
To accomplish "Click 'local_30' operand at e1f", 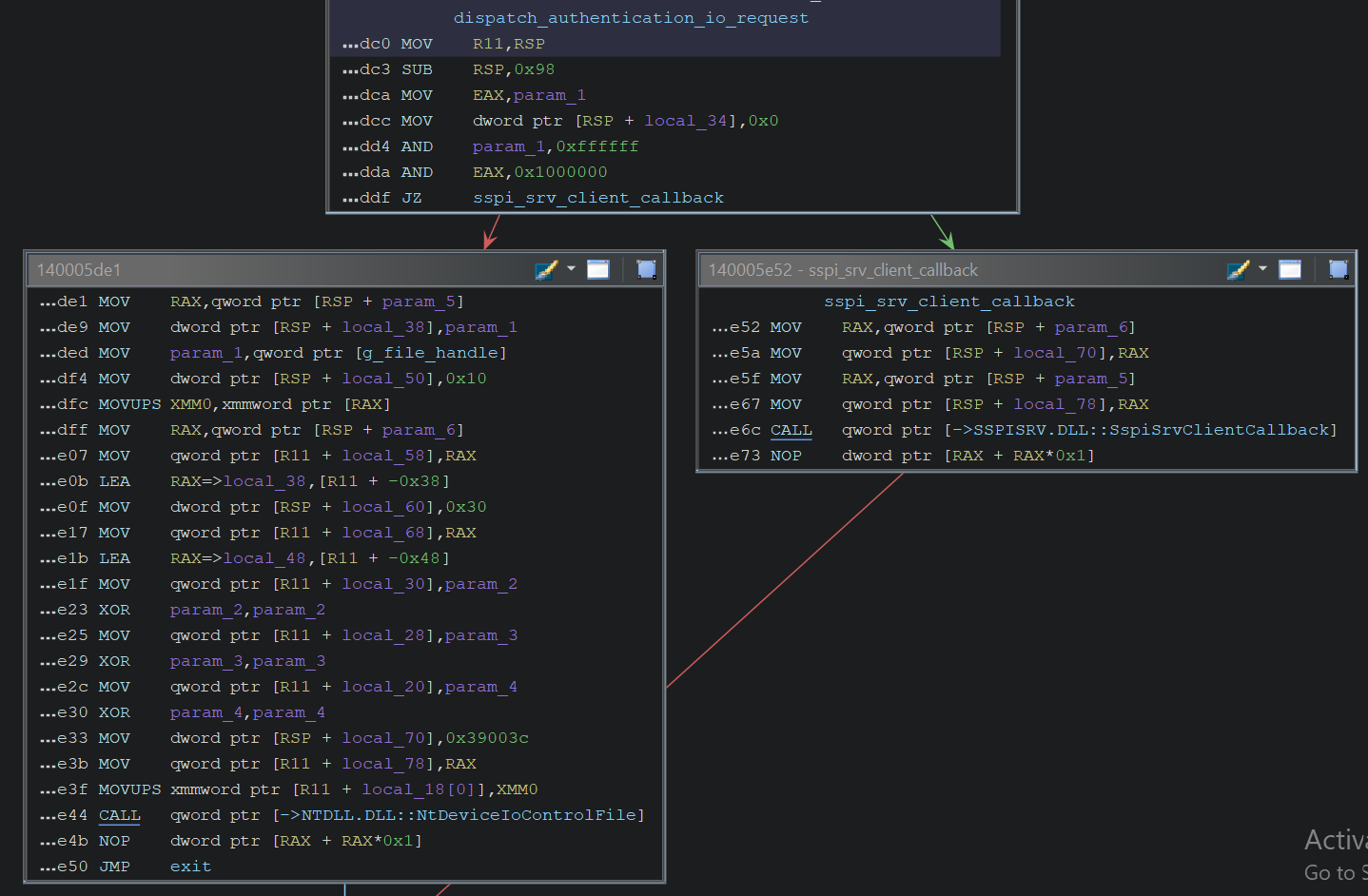I will point(383,584).
